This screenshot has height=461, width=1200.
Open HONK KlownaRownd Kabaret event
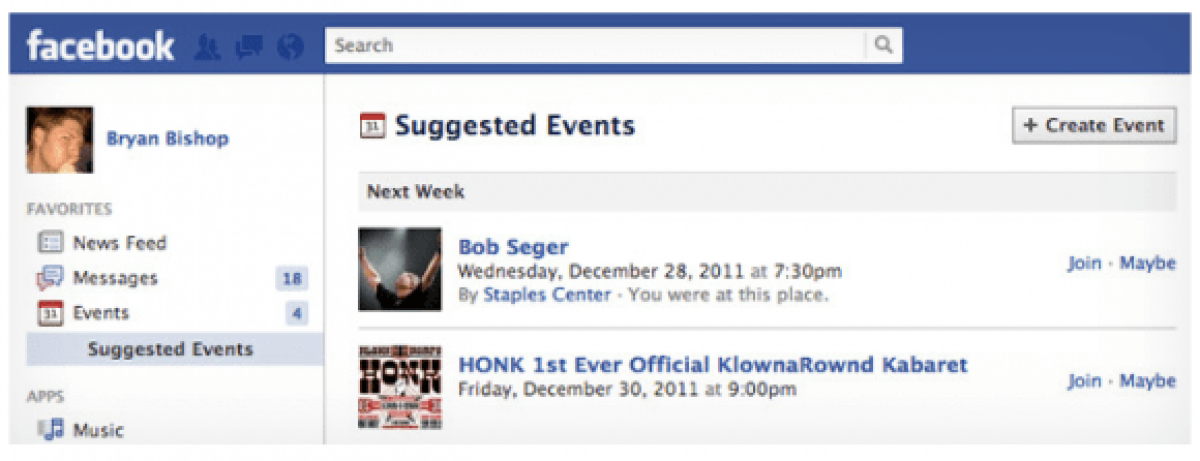[x=712, y=365]
